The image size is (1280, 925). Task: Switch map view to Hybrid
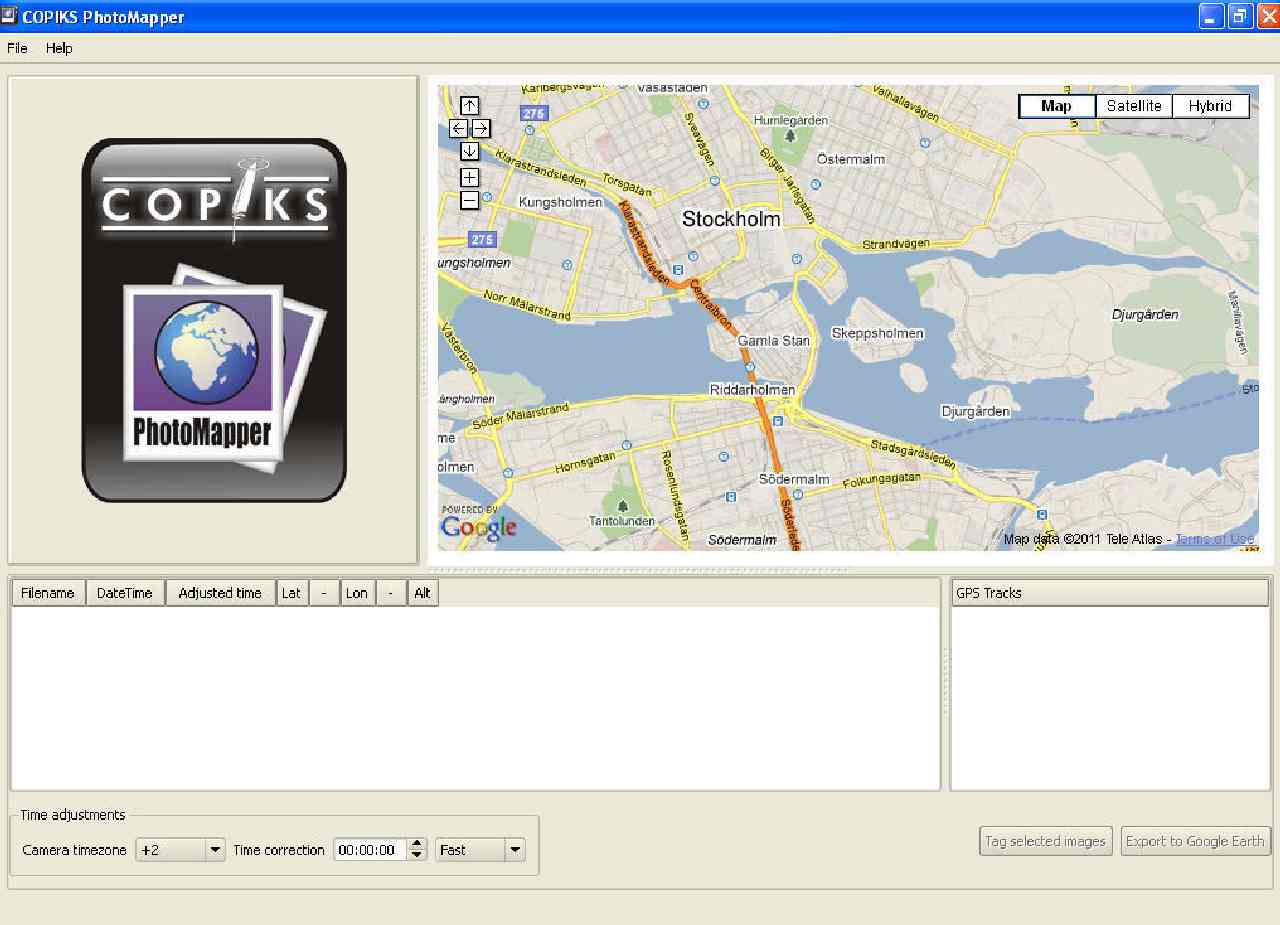(x=1210, y=106)
